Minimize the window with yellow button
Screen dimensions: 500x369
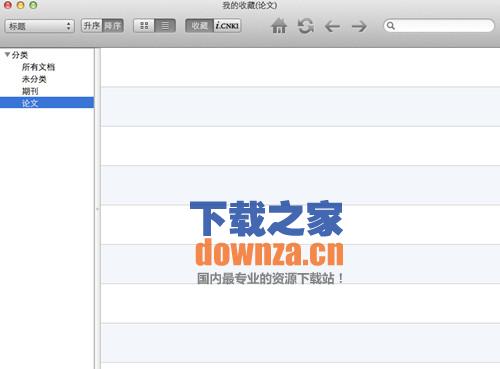pos(20,5)
